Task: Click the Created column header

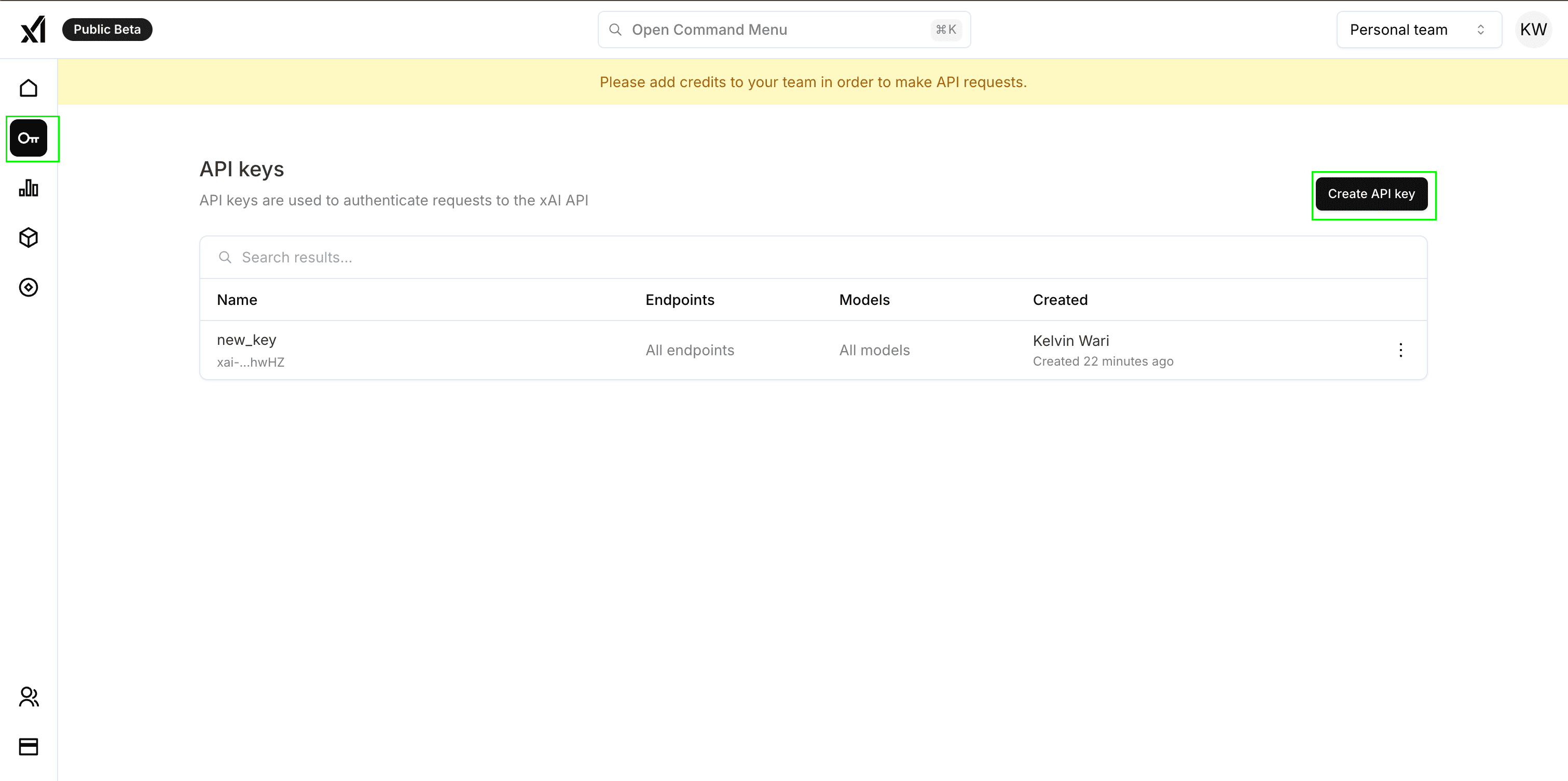Action: point(1060,300)
